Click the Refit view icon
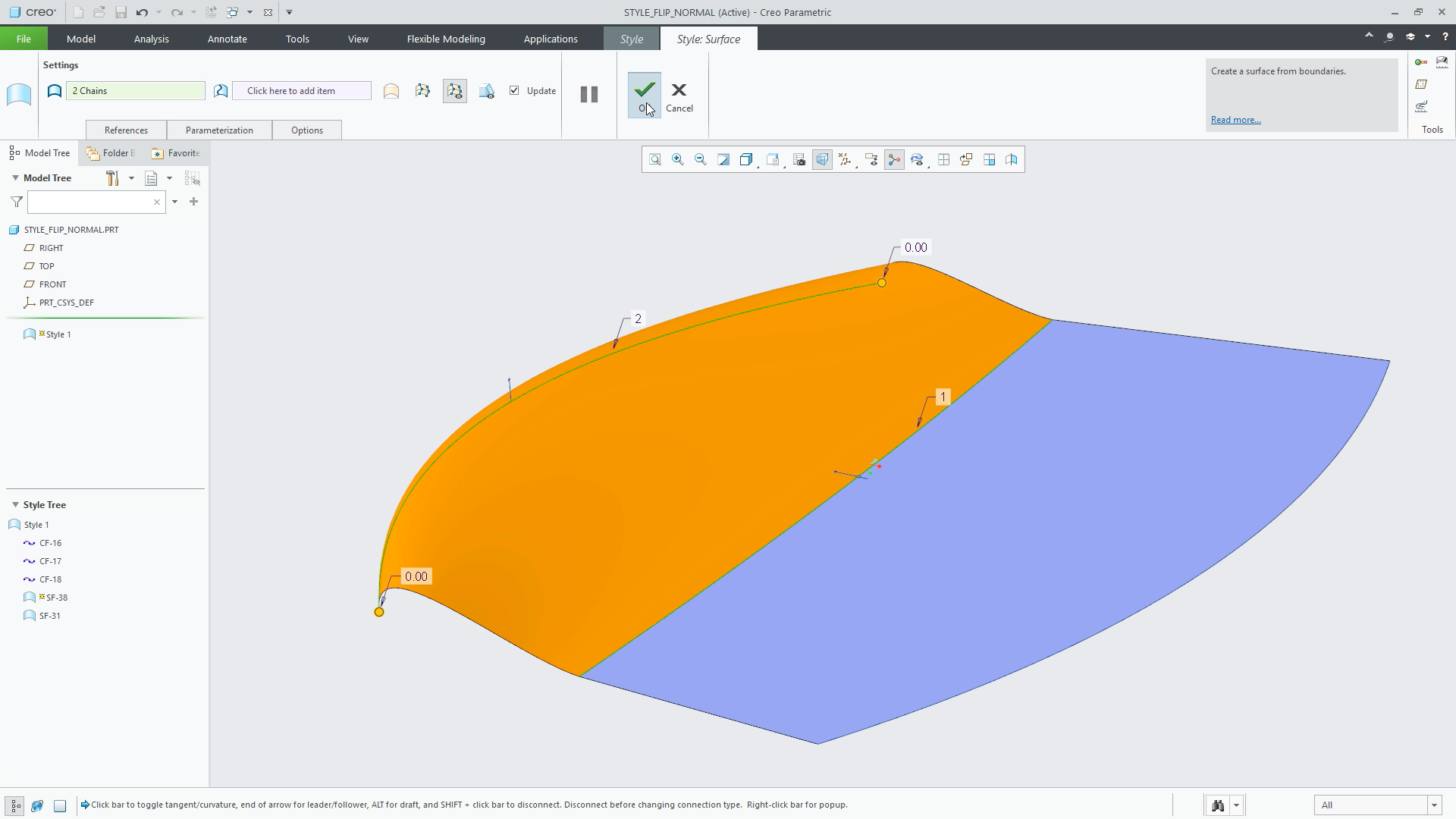 click(x=655, y=160)
